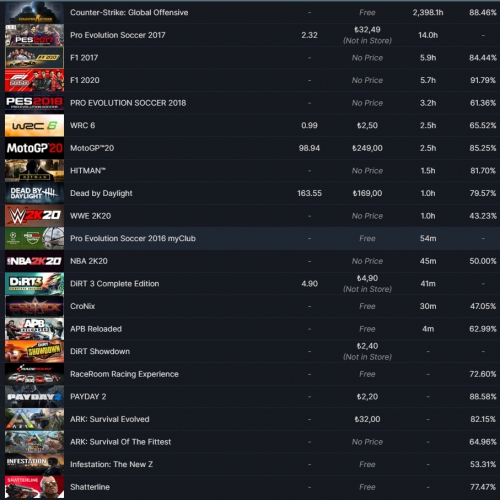Click the RaceRoom Racing Experience title
The width and height of the screenshot is (500, 500).
[x=124, y=374]
